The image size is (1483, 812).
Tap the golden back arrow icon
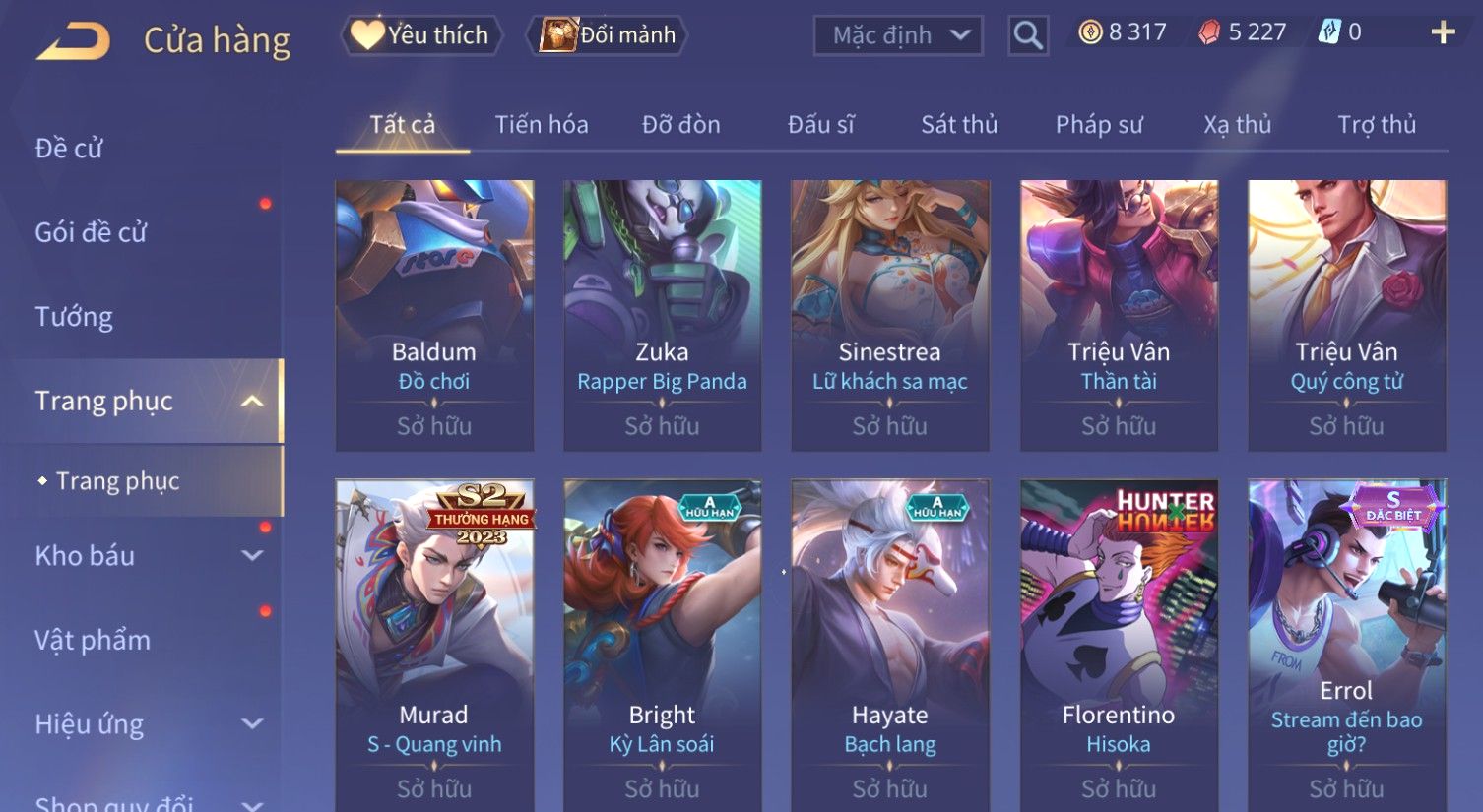click(x=74, y=42)
